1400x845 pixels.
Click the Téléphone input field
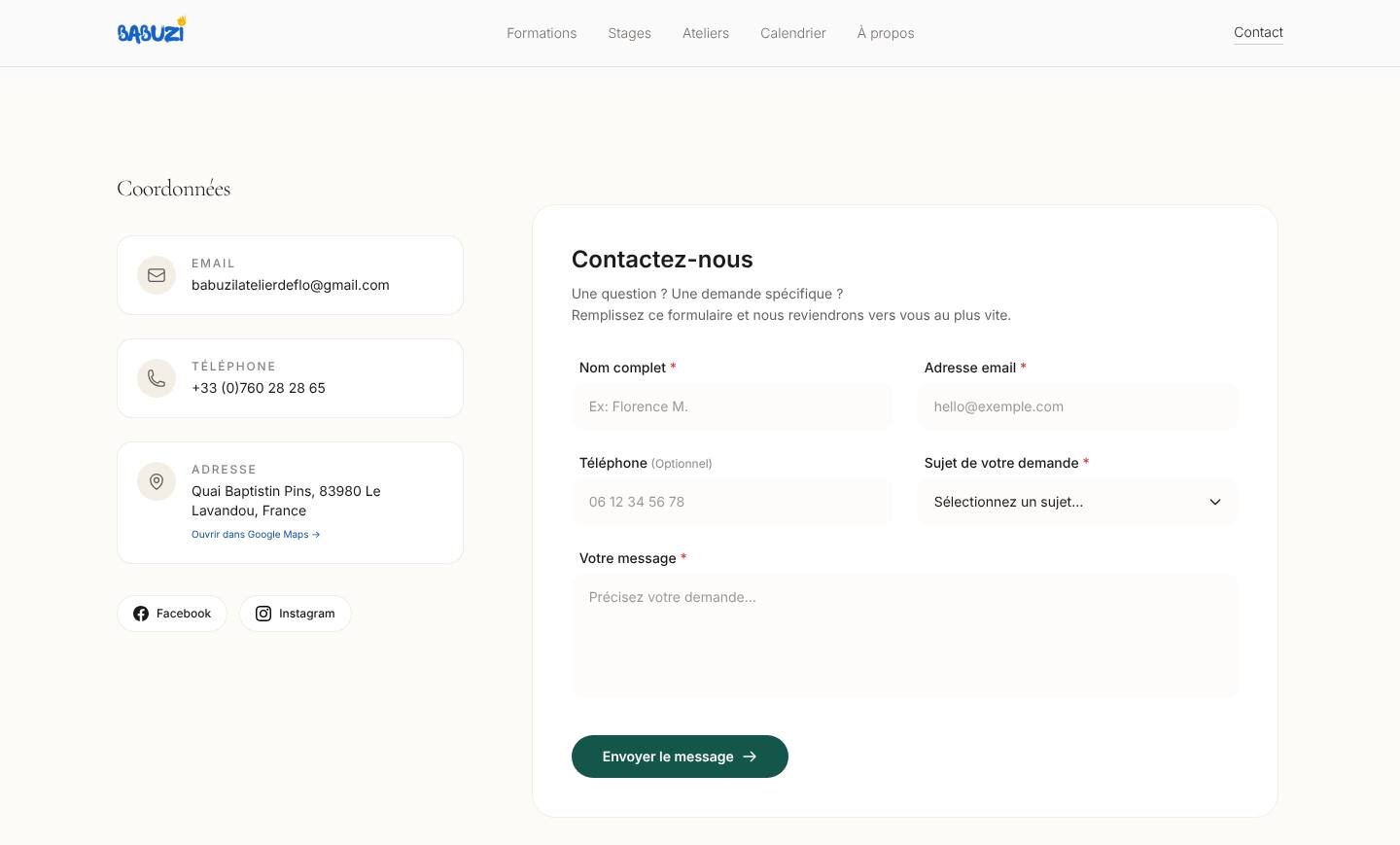click(732, 502)
